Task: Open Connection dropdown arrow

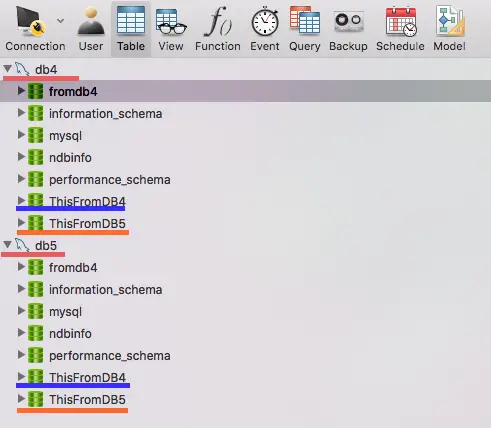Action: click(60, 21)
